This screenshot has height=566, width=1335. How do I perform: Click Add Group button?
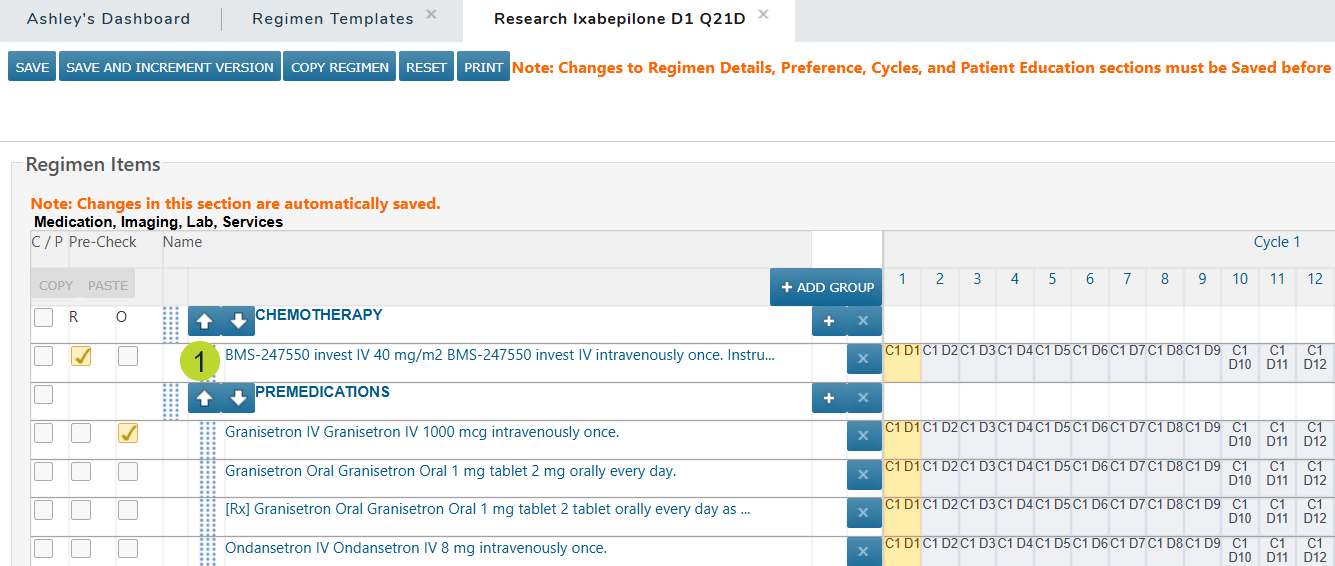click(826, 287)
